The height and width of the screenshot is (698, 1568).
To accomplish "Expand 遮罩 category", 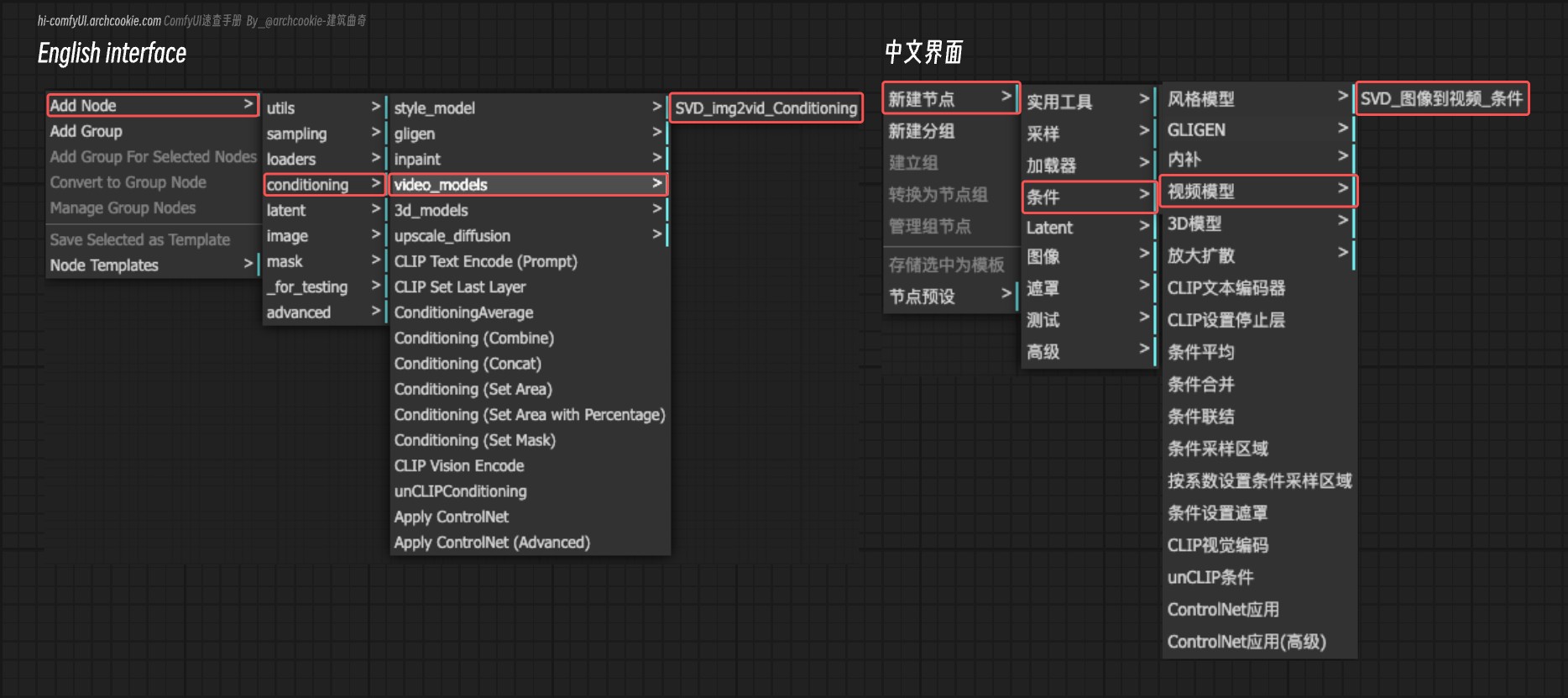I will [1088, 288].
